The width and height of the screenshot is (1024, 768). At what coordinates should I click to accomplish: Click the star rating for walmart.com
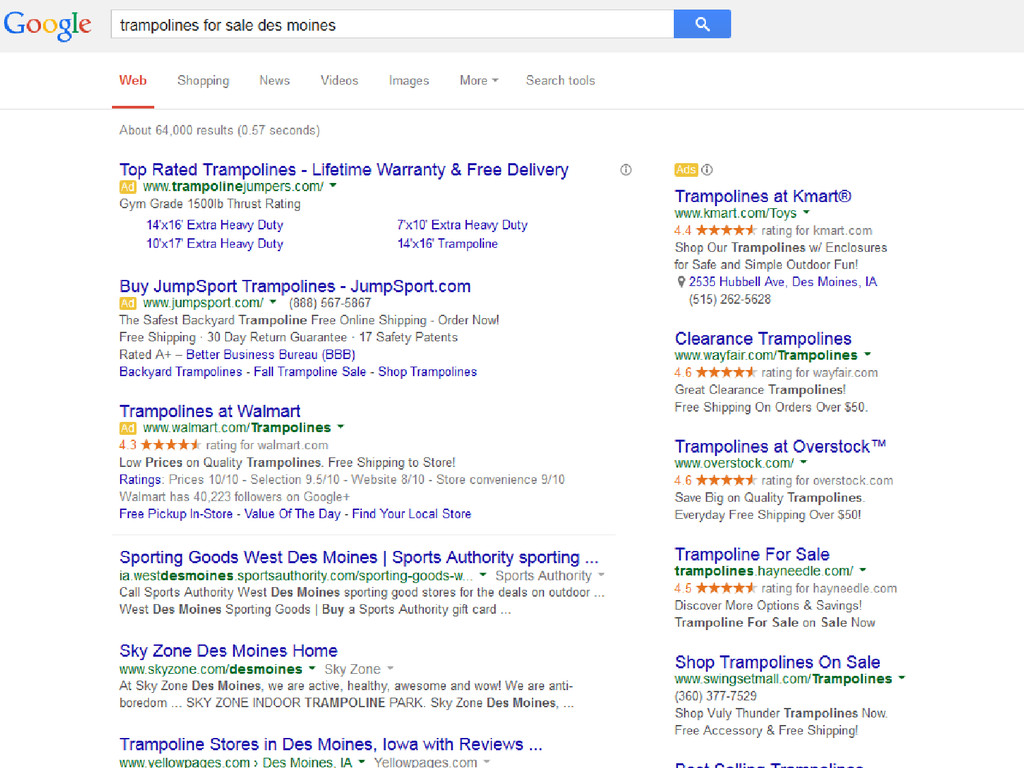tap(170, 445)
